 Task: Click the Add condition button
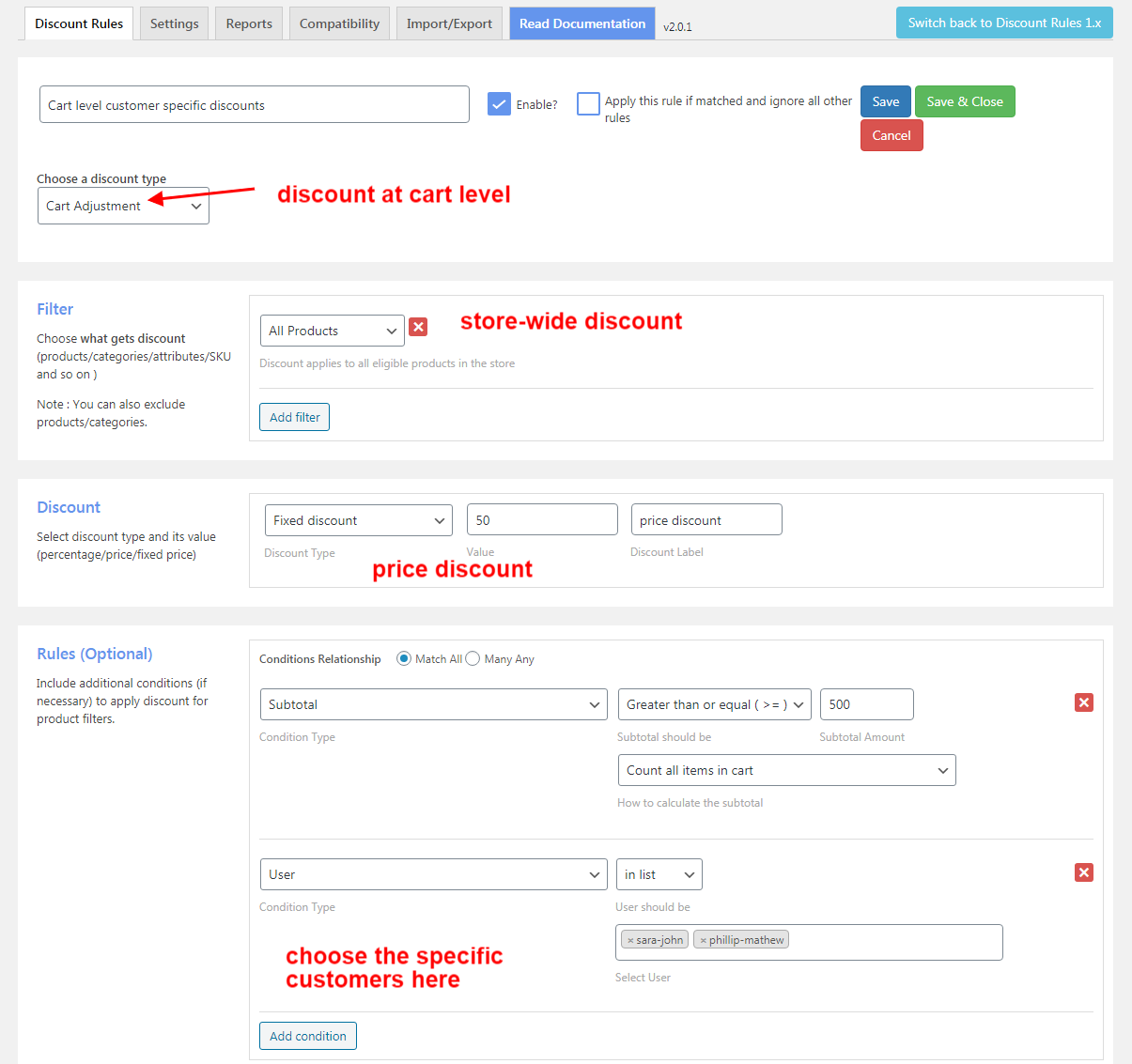click(x=307, y=1035)
